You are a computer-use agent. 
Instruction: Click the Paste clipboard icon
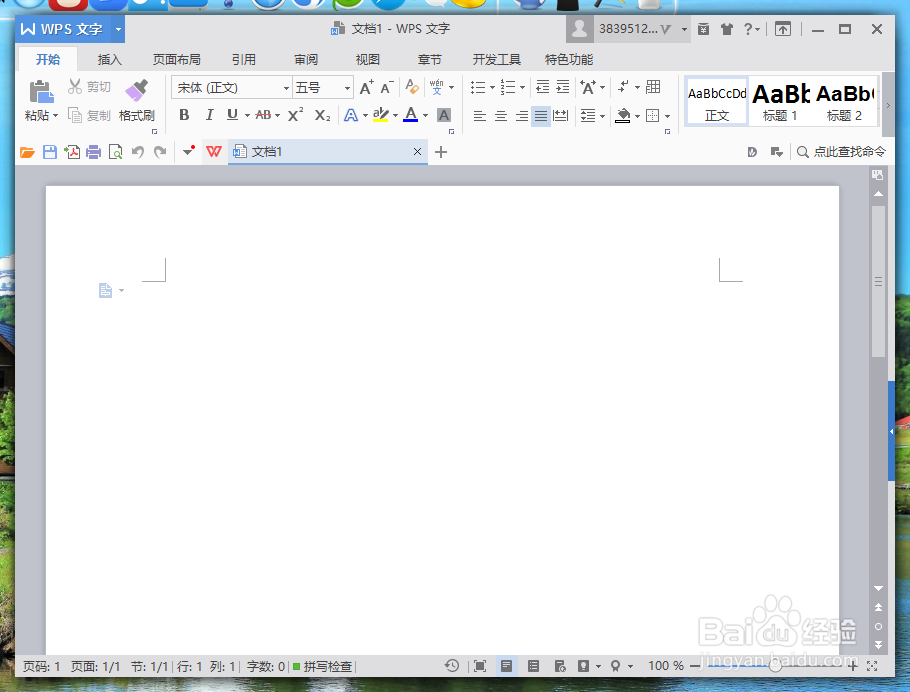(x=41, y=91)
